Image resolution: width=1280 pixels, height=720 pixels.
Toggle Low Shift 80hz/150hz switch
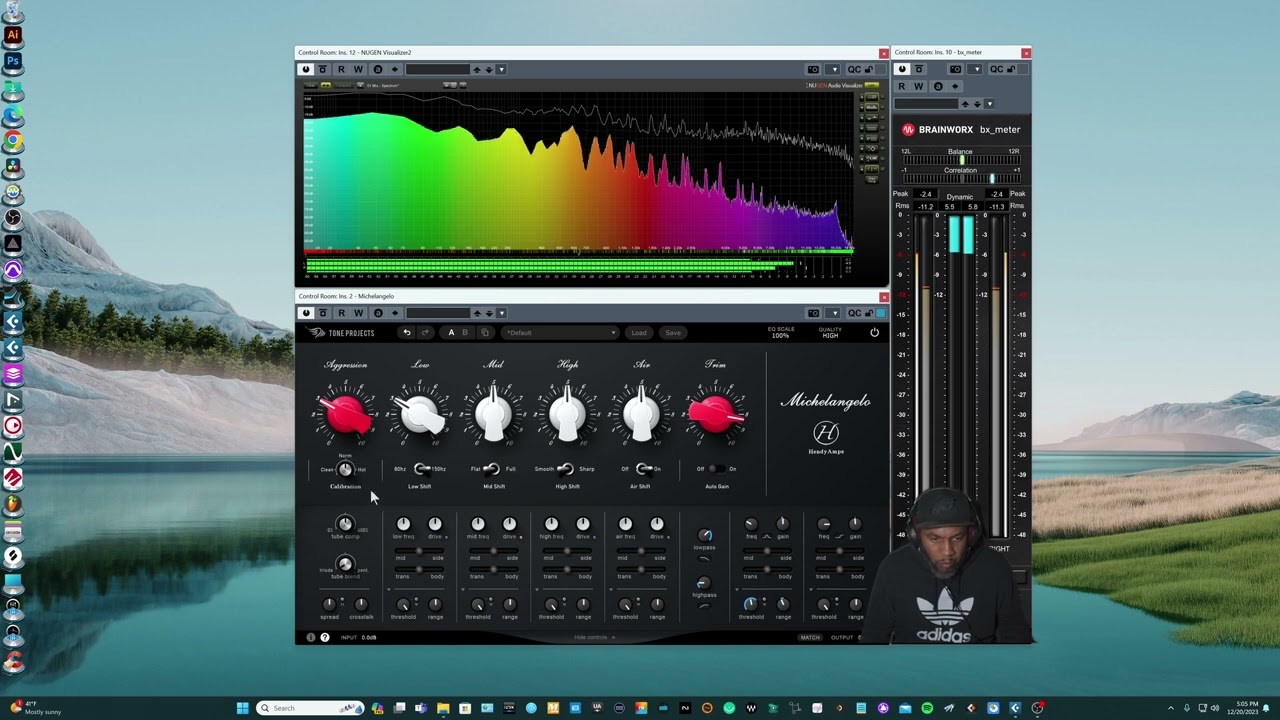point(421,469)
